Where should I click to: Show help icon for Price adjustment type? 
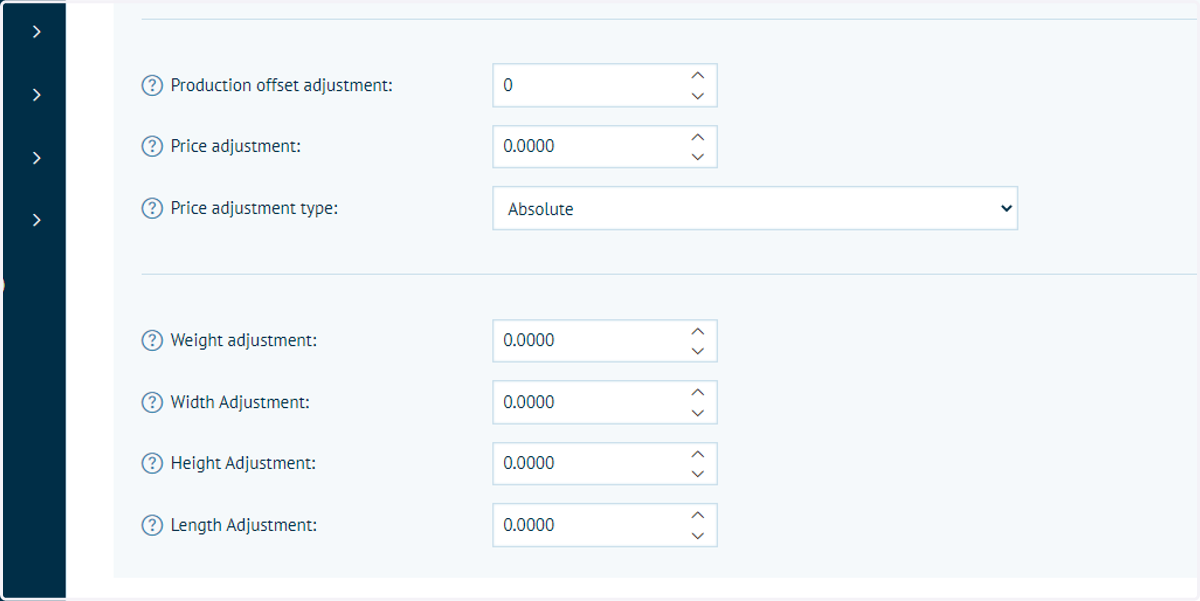click(x=152, y=209)
